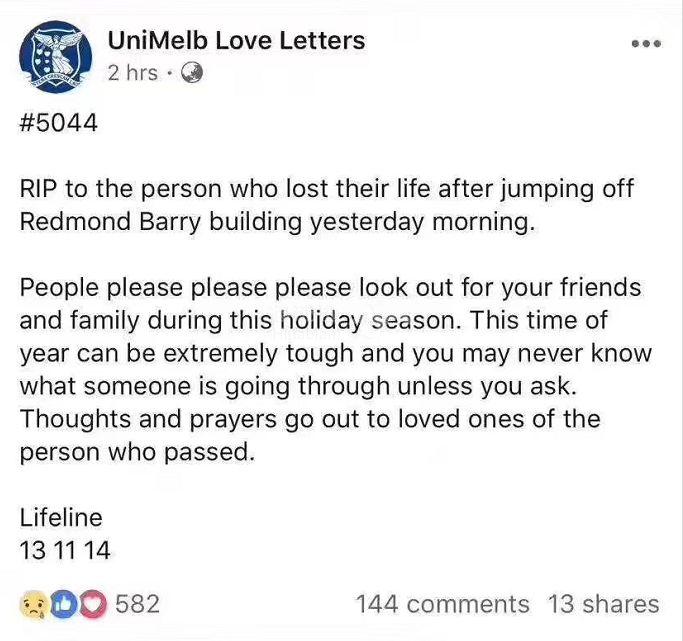The width and height of the screenshot is (683, 641).
Task: Open the UniMelb Love Letters crest profile picture
Action: pos(55,57)
